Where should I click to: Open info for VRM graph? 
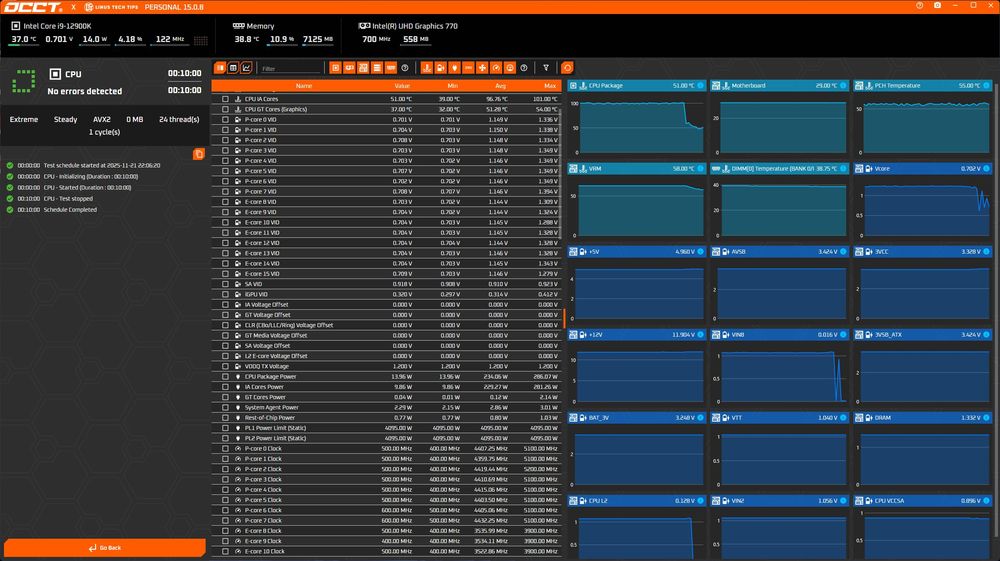(x=700, y=168)
